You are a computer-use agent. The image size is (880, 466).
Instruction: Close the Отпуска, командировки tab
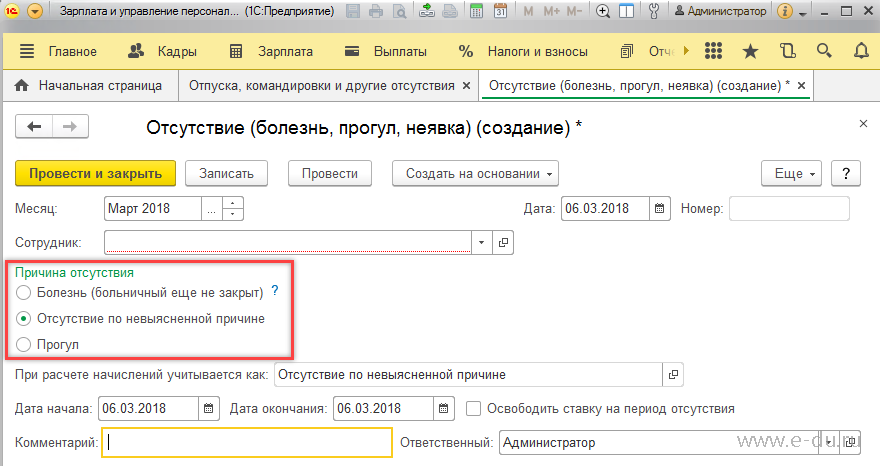point(466,86)
